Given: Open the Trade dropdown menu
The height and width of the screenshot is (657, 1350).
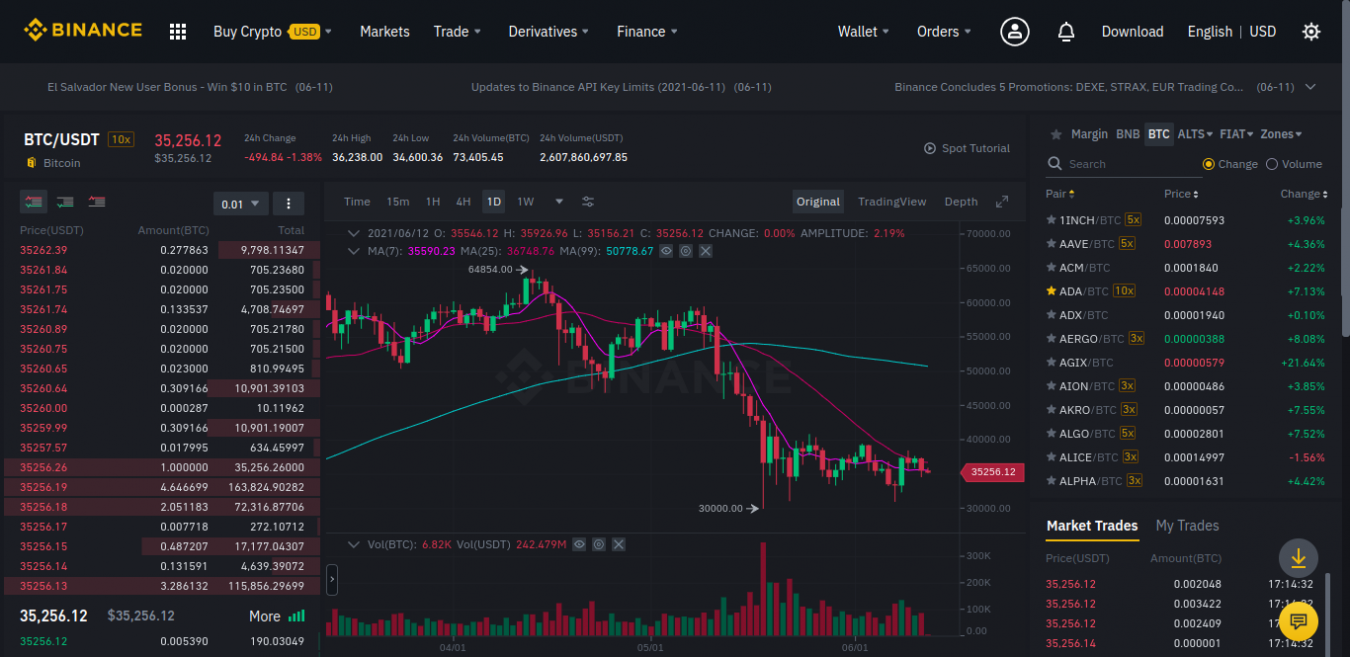Looking at the screenshot, I should point(457,32).
